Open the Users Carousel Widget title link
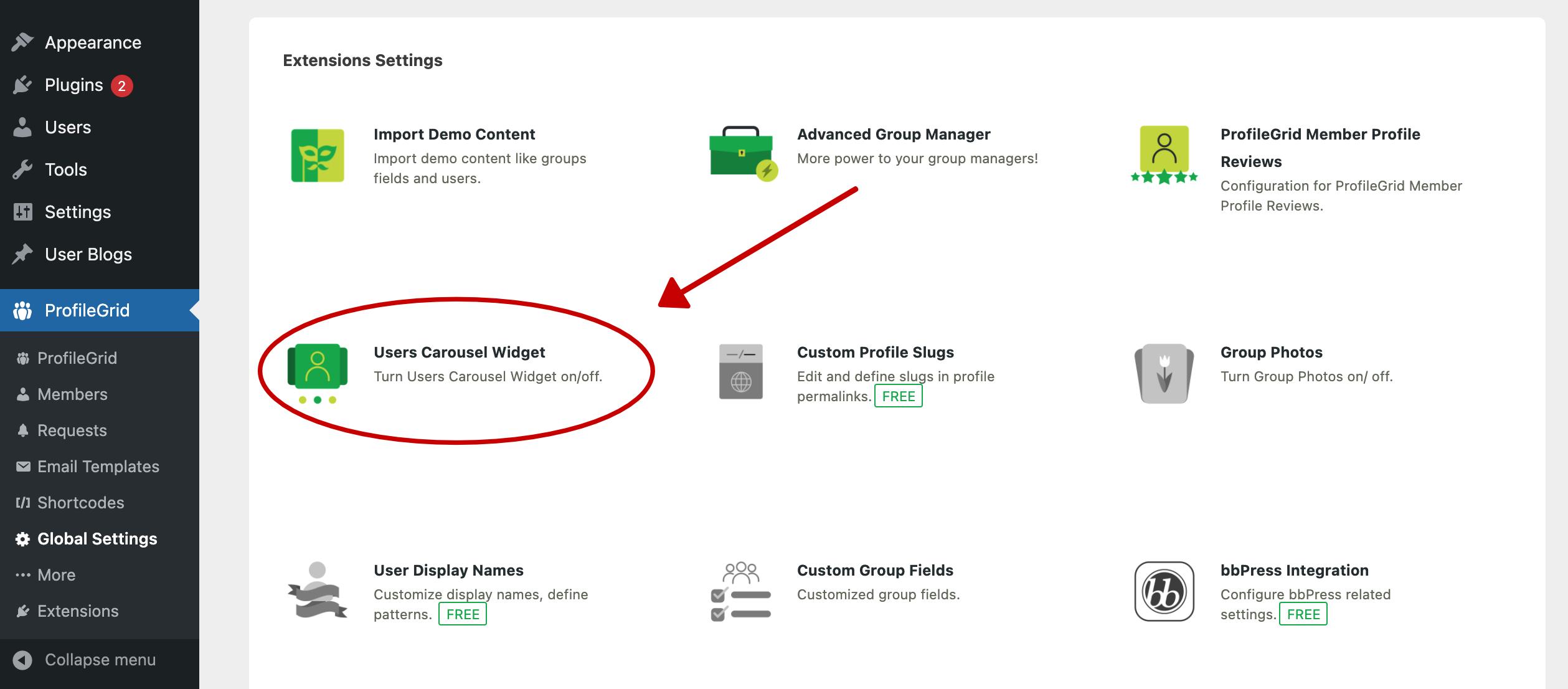 click(459, 352)
